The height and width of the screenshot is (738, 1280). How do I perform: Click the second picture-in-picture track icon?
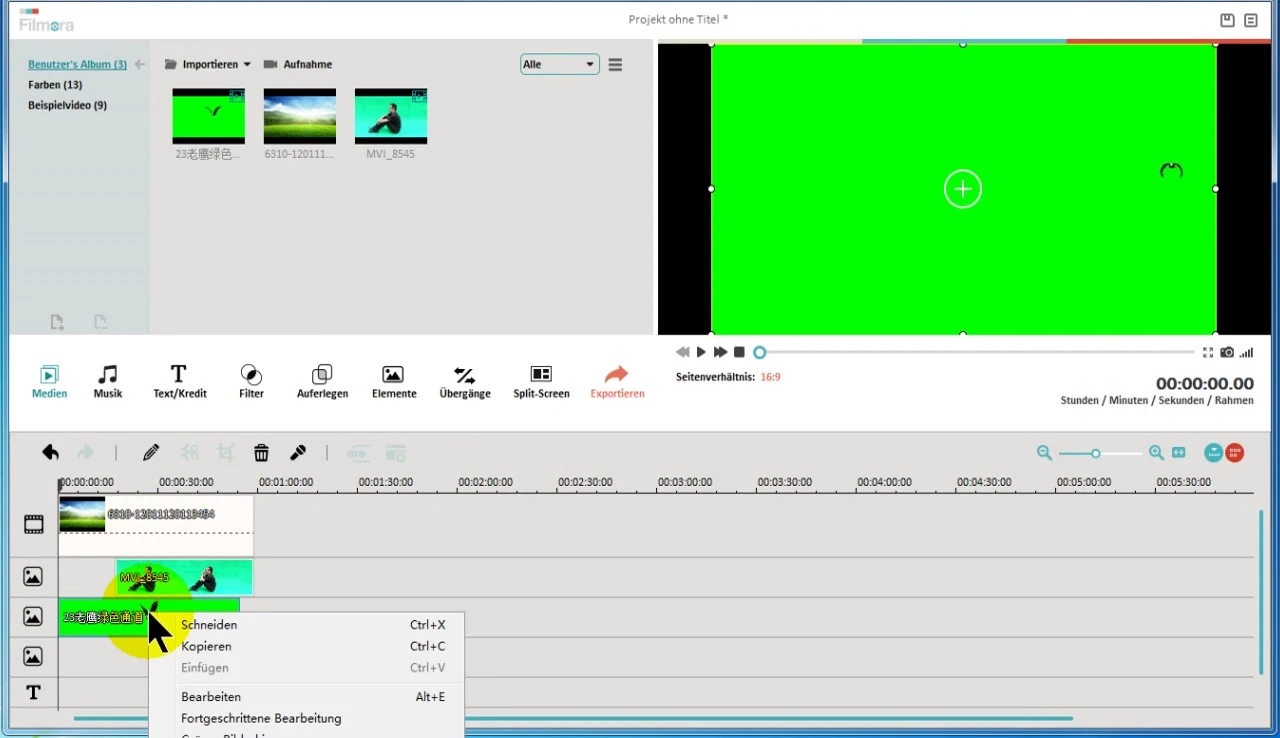tap(33, 617)
